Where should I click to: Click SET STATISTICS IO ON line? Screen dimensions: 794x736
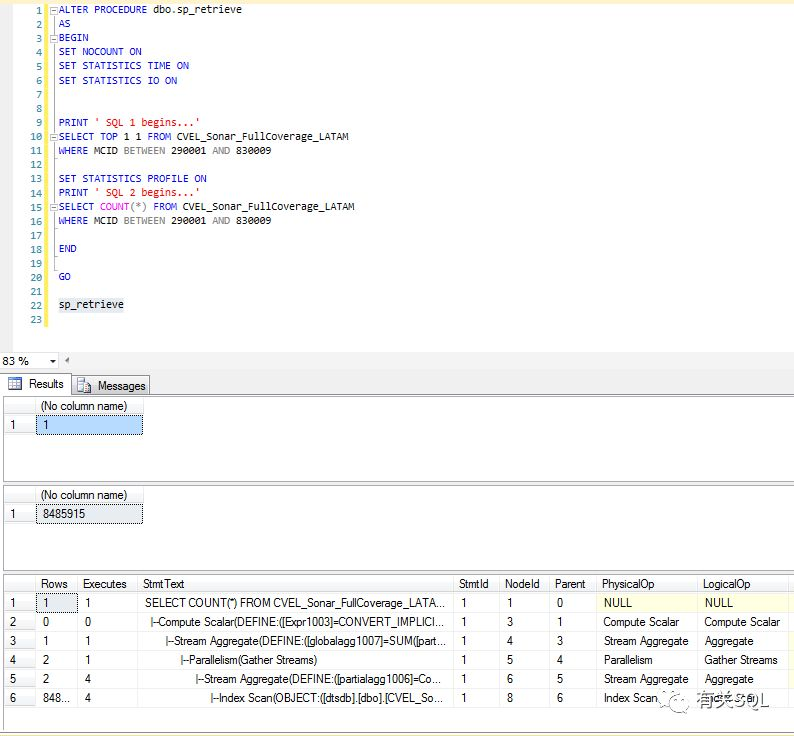[118, 81]
